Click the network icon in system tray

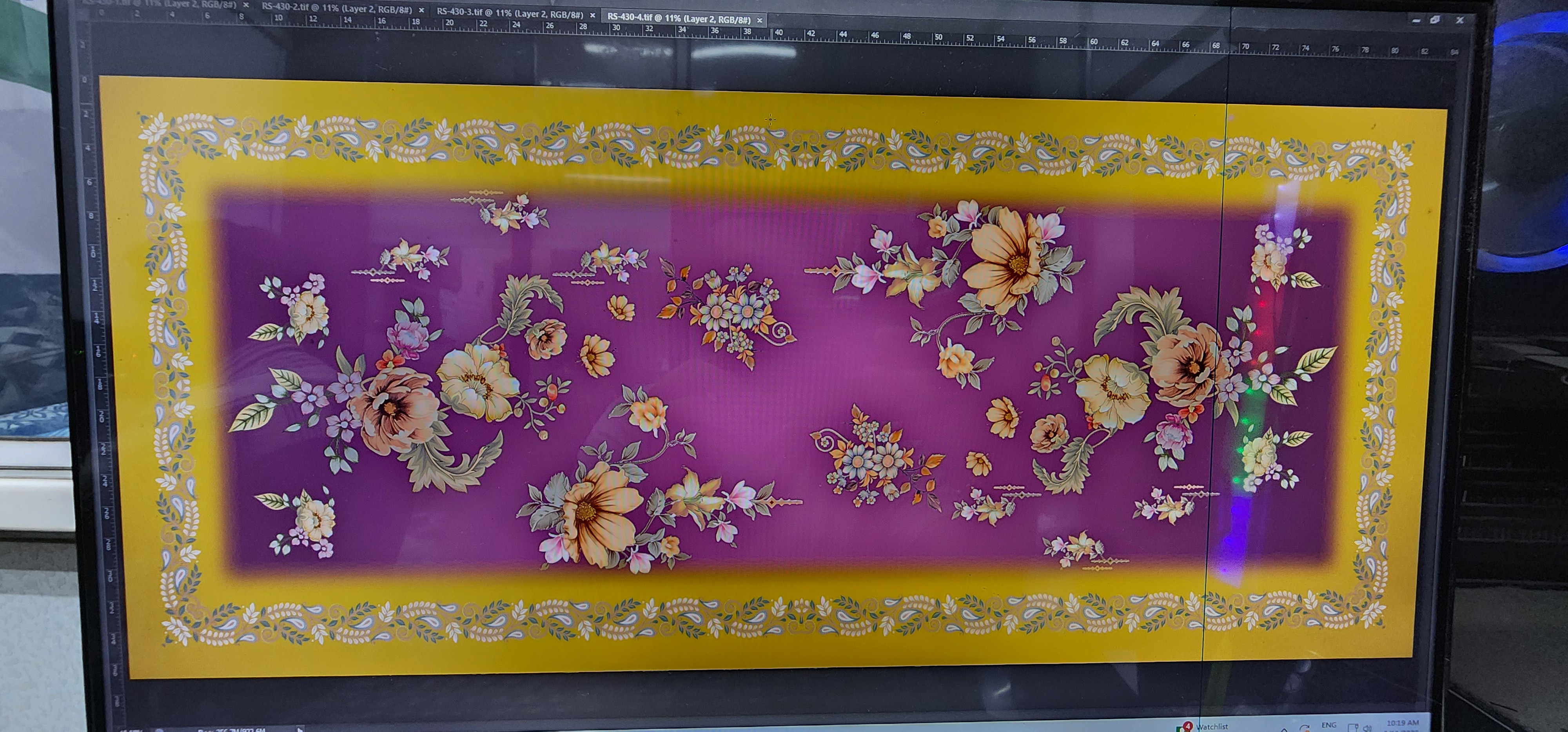(x=1352, y=727)
